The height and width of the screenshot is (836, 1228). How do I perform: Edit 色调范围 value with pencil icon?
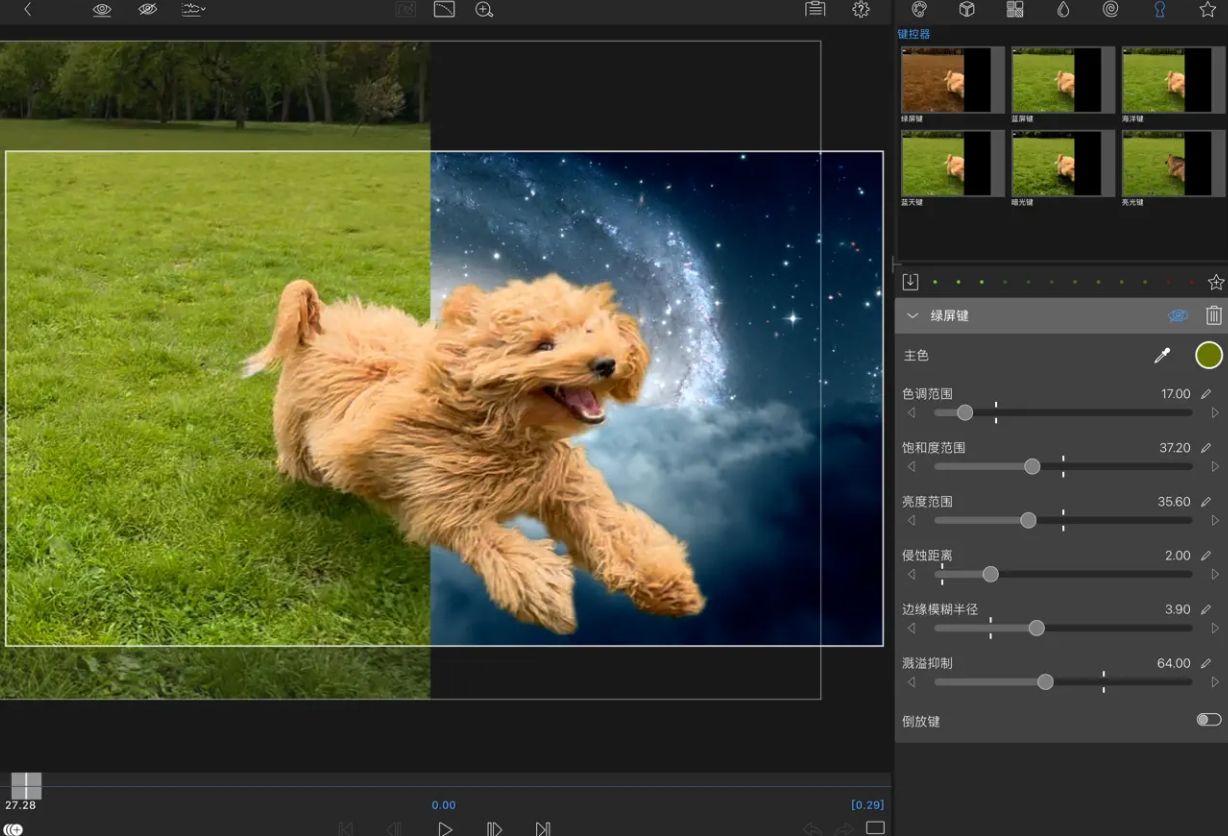pyautogui.click(x=1206, y=394)
